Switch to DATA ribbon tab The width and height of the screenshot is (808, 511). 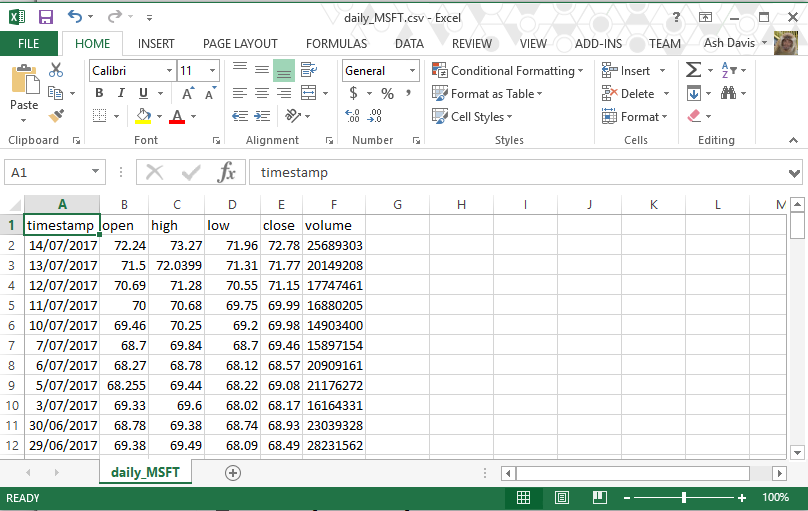409,44
